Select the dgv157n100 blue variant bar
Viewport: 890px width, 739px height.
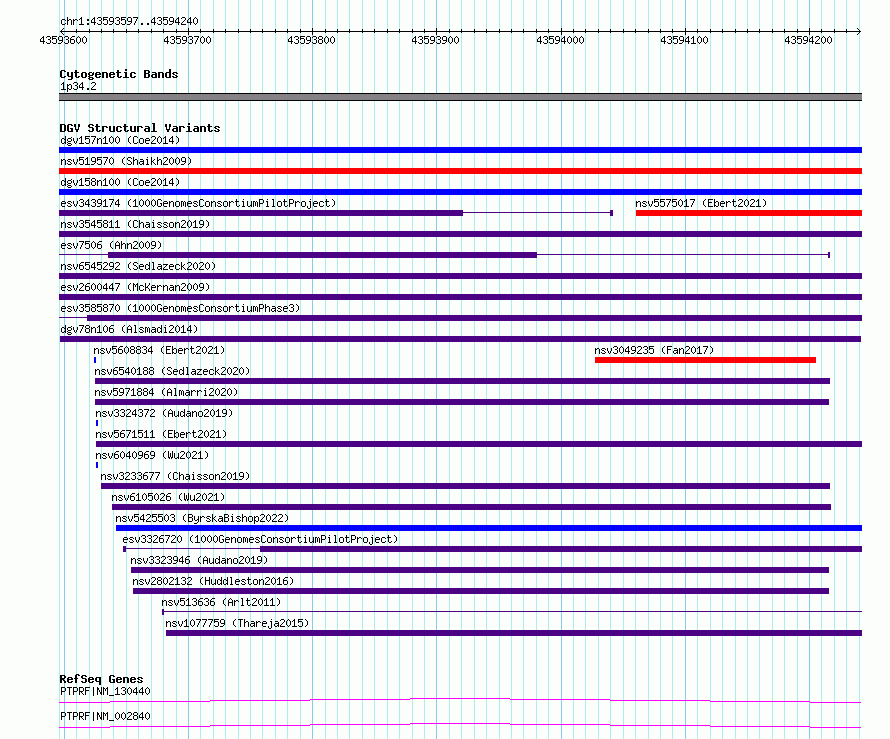[x=460, y=150]
